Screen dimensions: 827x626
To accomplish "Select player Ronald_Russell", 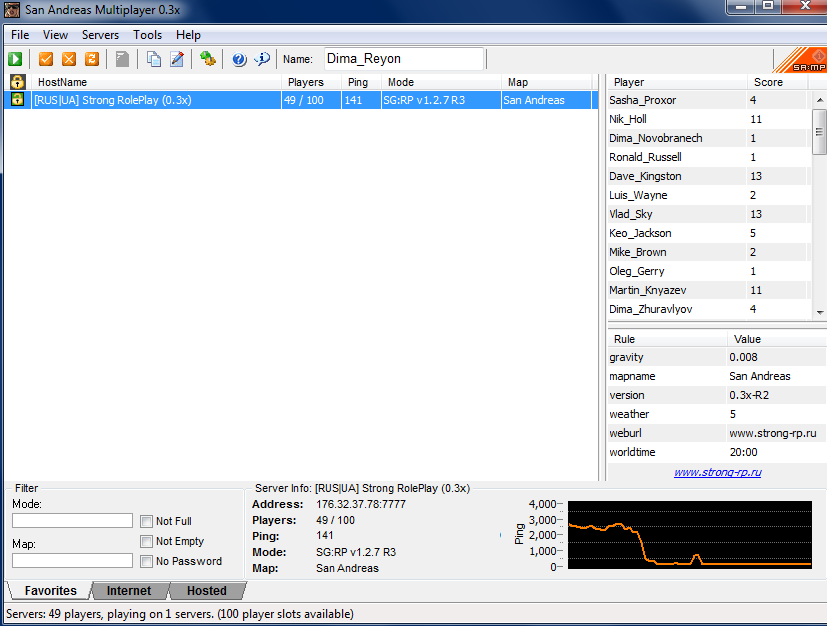I will pyautogui.click(x=708, y=157).
